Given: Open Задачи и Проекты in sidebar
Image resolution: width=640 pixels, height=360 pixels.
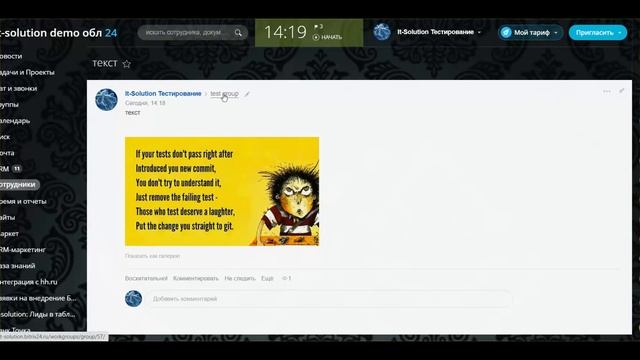Looking at the screenshot, I should [27, 72].
